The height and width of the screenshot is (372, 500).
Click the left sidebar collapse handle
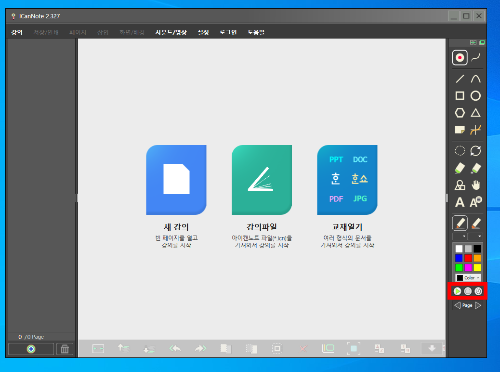(x=77, y=198)
